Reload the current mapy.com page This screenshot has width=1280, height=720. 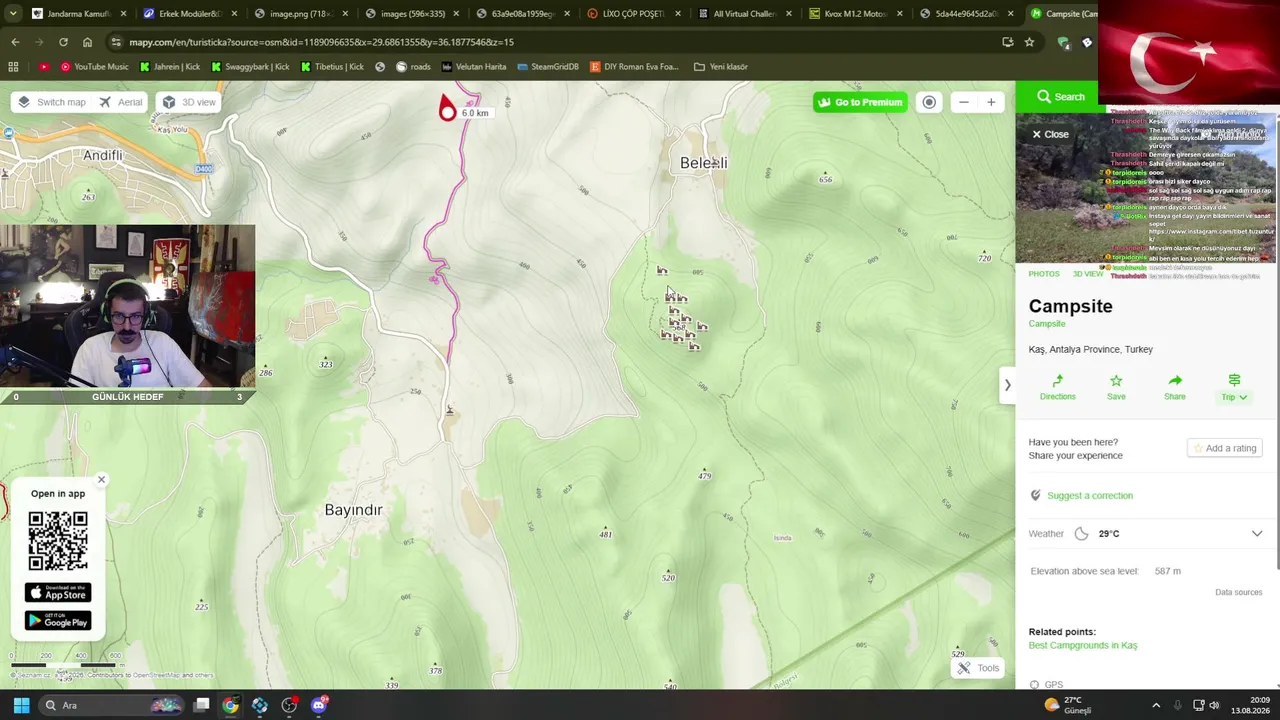63,42
